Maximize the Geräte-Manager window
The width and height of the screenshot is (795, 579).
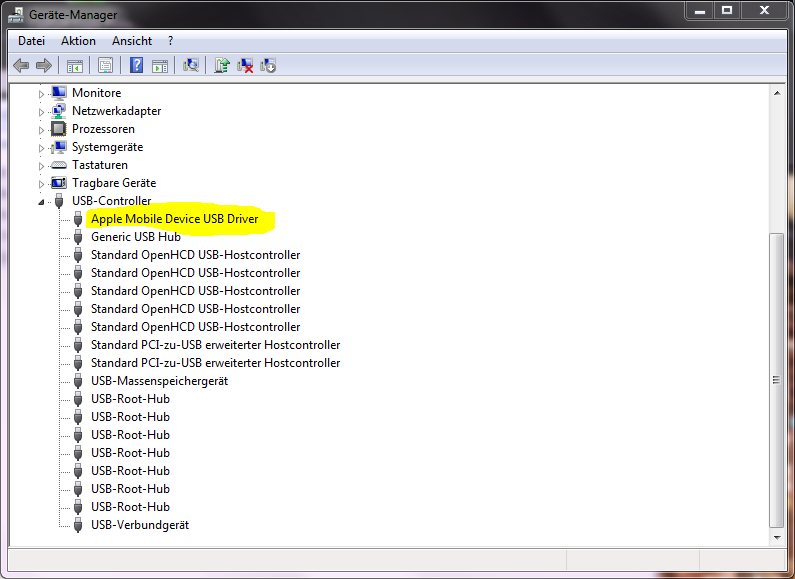pyautogui.click(x=727, y=11)
